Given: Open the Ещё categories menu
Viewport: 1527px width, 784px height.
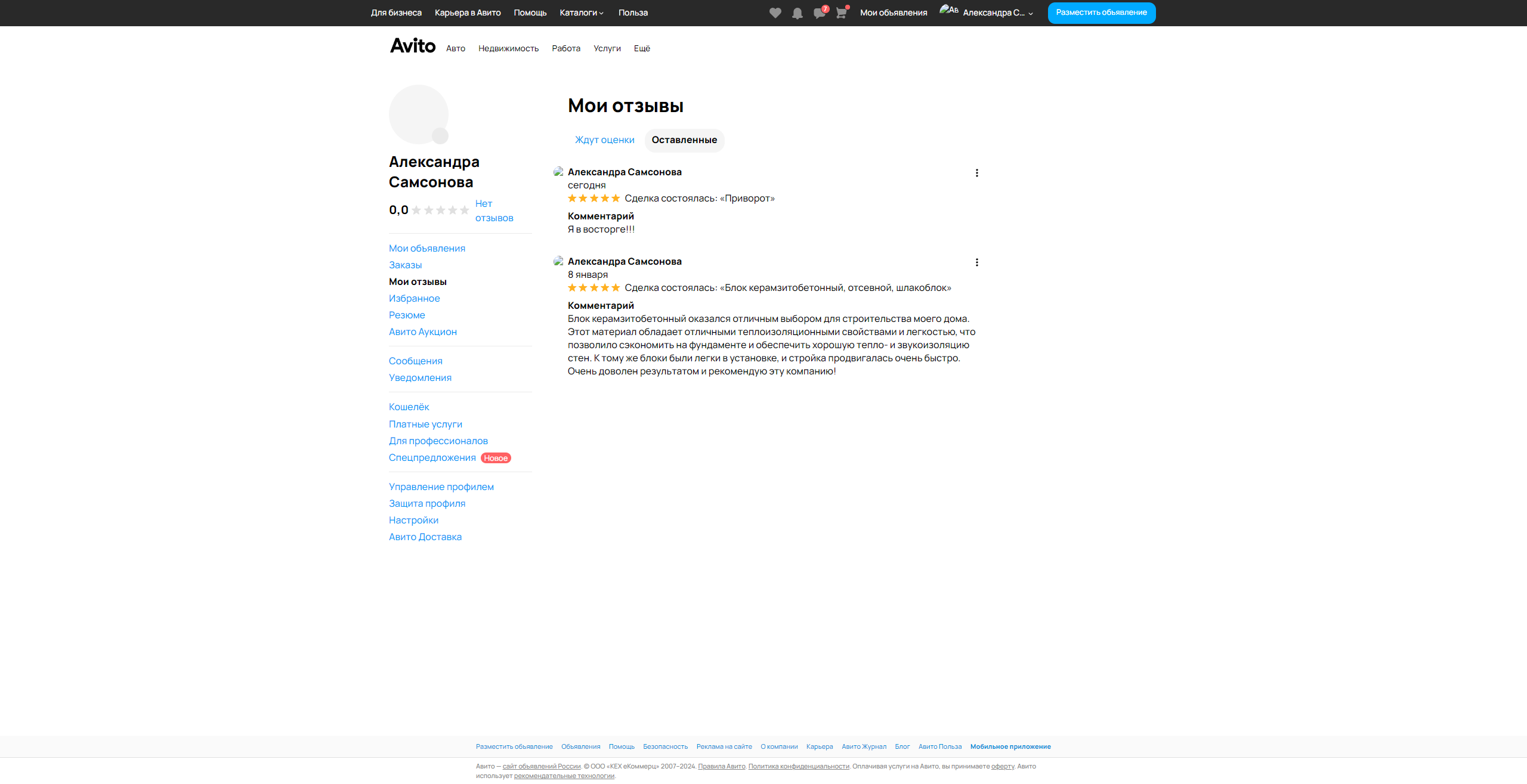Looking at the screenshot, I should click(642, 48).
